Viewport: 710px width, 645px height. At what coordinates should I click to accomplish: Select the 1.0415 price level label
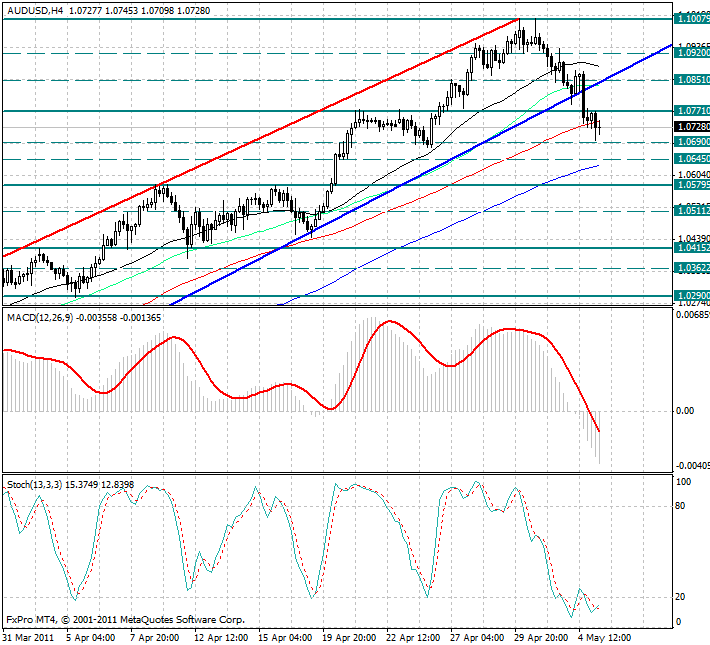pyautogui.click(x=692, y=248)
